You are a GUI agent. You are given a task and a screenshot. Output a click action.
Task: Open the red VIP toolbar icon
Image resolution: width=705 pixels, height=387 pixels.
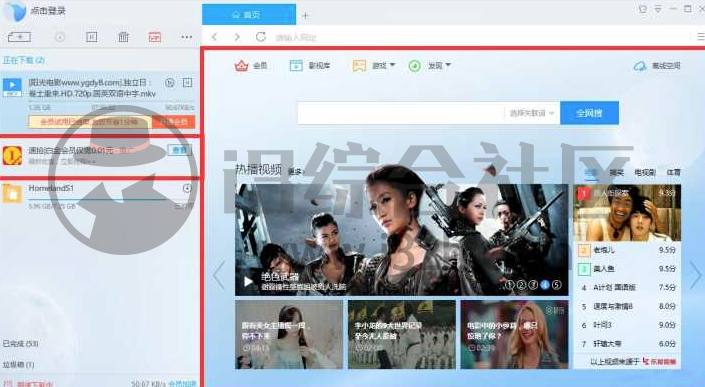(x=155, y=37)
